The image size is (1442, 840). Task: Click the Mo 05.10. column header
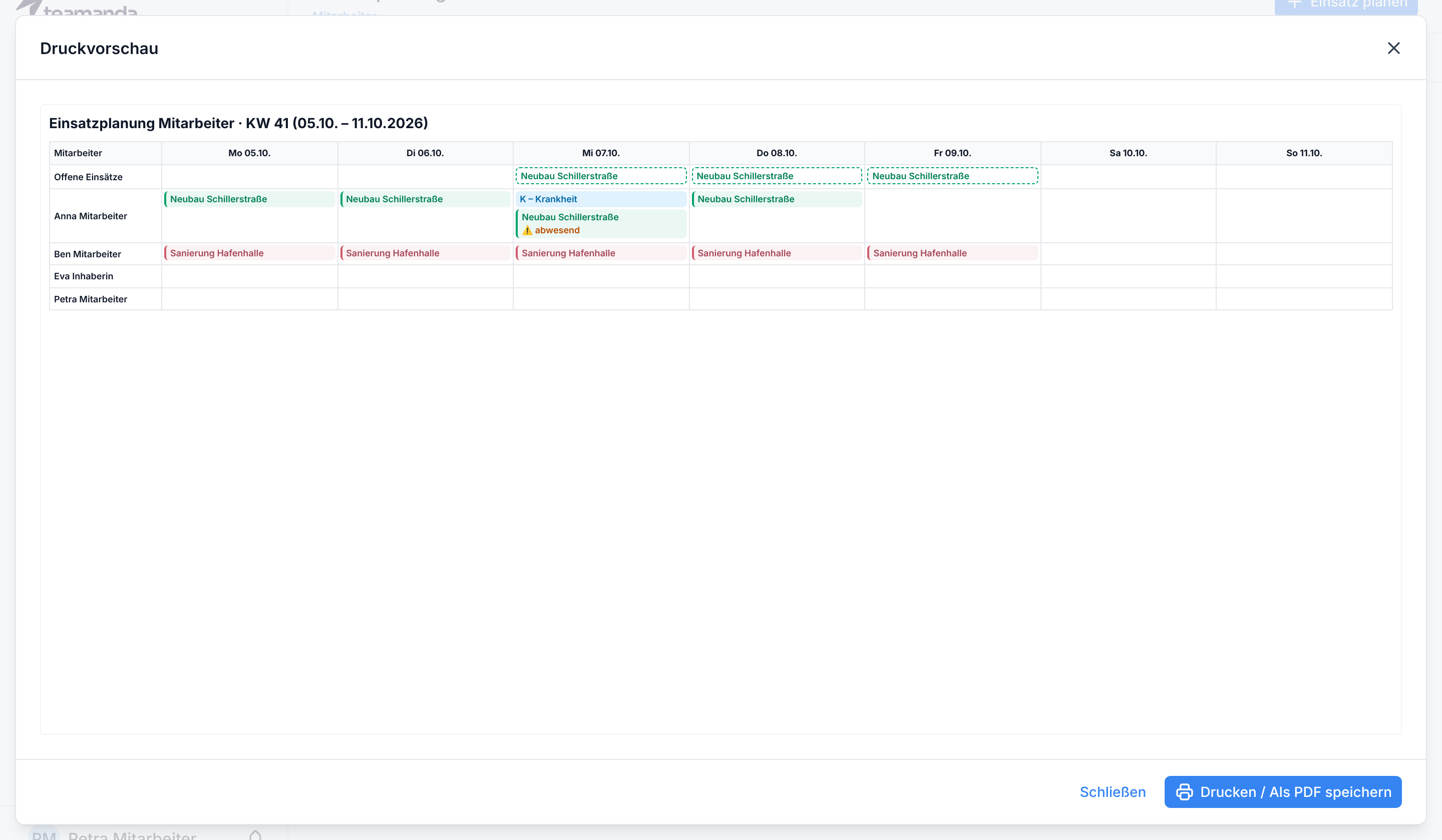click(x=249, y=153)
